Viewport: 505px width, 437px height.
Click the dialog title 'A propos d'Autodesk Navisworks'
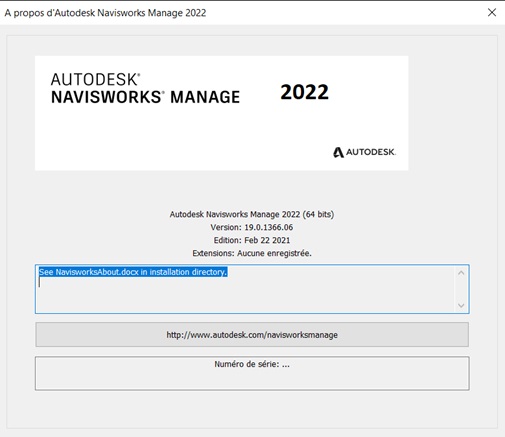click(105, 13)
